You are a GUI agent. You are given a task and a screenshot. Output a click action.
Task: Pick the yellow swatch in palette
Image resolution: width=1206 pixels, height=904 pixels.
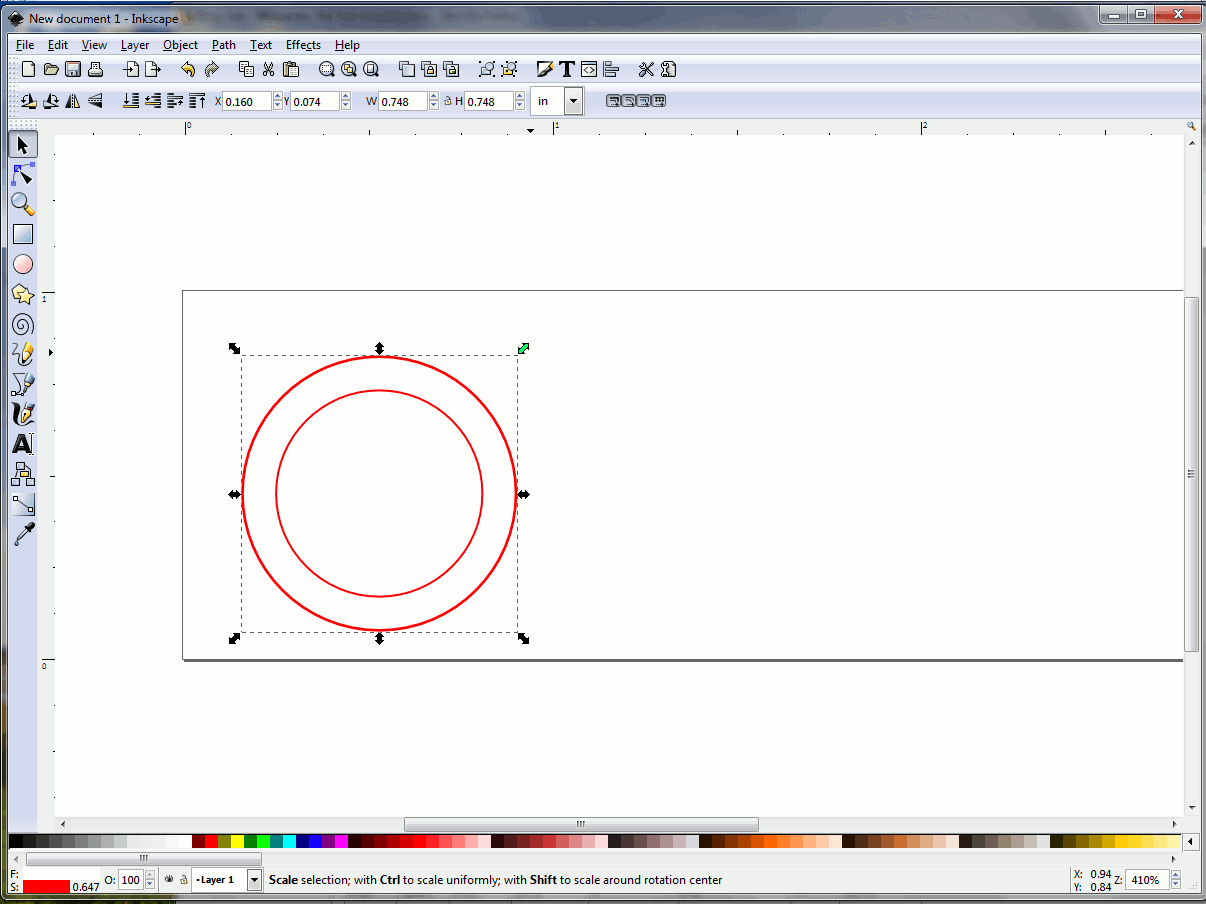237,842
